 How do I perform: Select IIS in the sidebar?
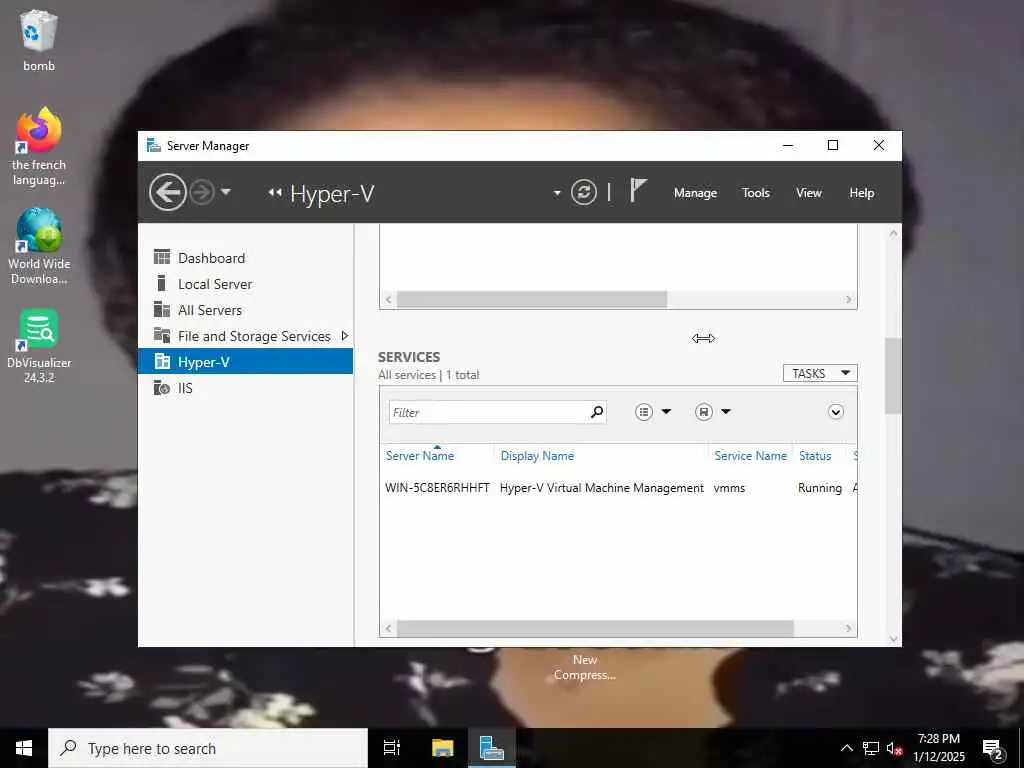pyautogui.click(x=246, y=388)
